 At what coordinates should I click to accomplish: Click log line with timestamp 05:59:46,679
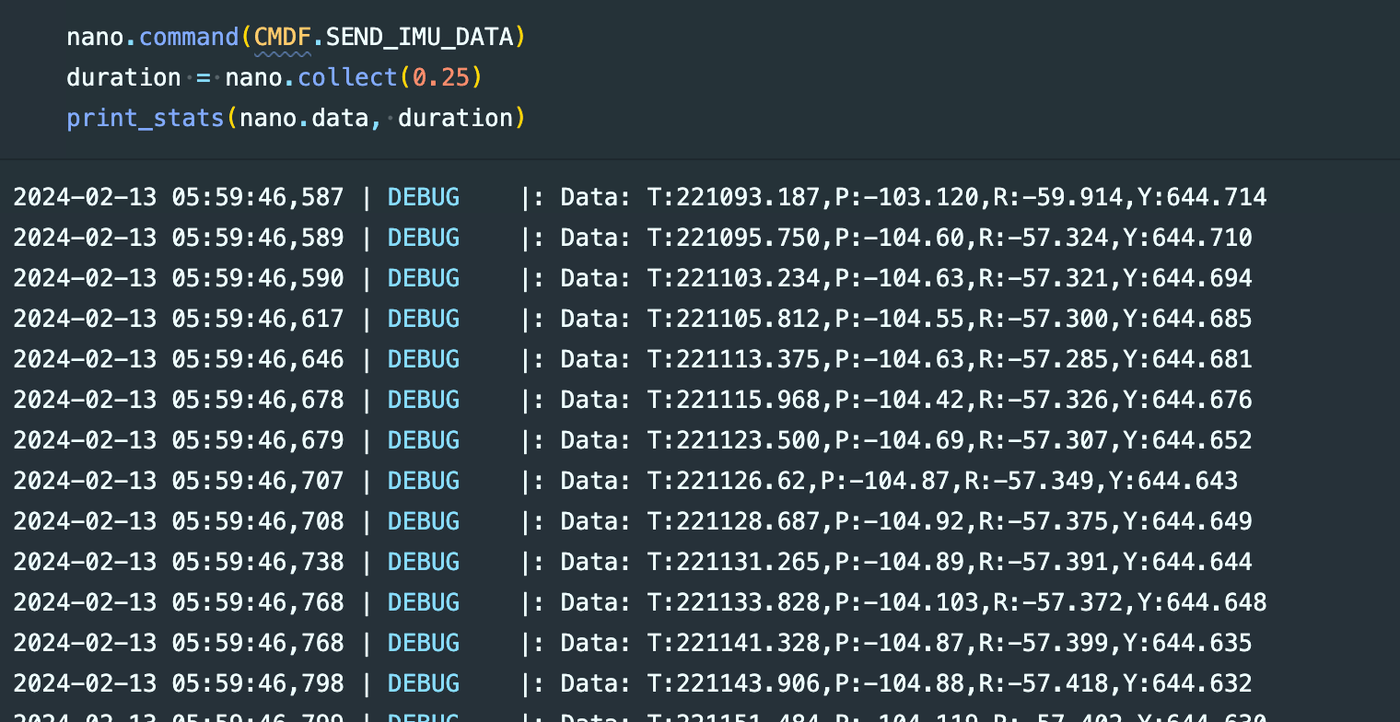click(x=633, y=440)
